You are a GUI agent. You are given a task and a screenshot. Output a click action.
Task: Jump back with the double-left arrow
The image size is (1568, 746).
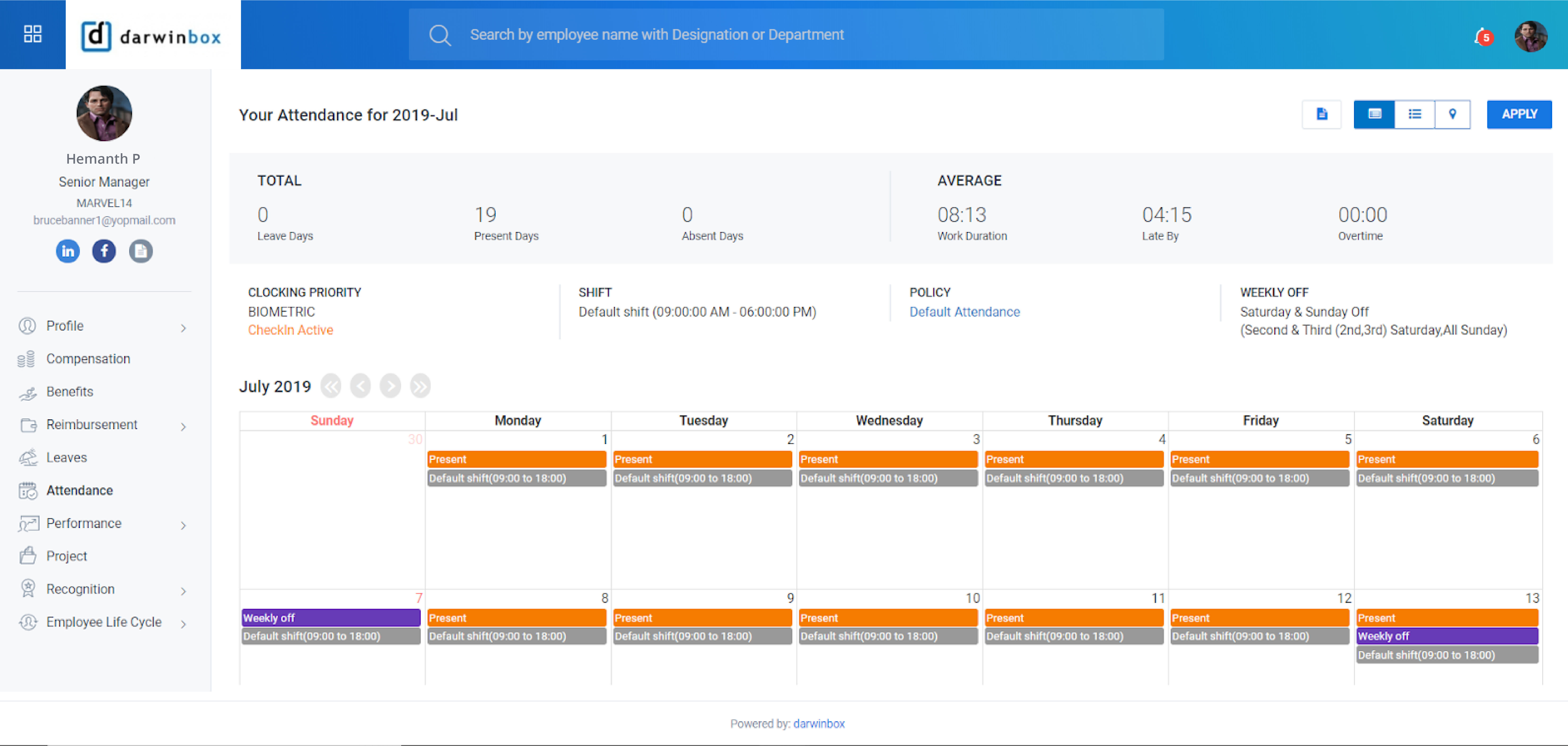(331, 386)
